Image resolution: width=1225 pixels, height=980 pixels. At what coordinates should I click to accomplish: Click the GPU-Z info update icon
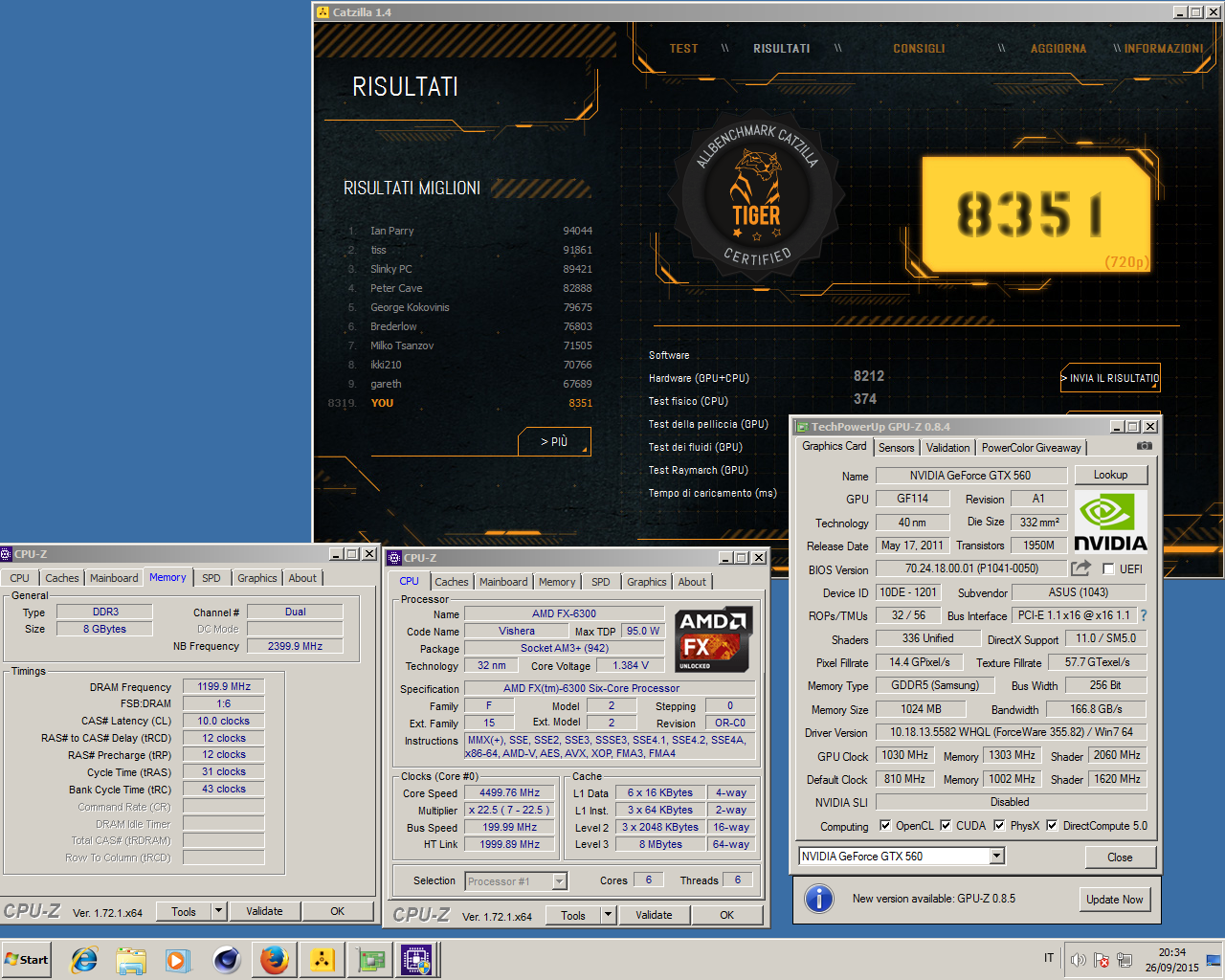818,899
